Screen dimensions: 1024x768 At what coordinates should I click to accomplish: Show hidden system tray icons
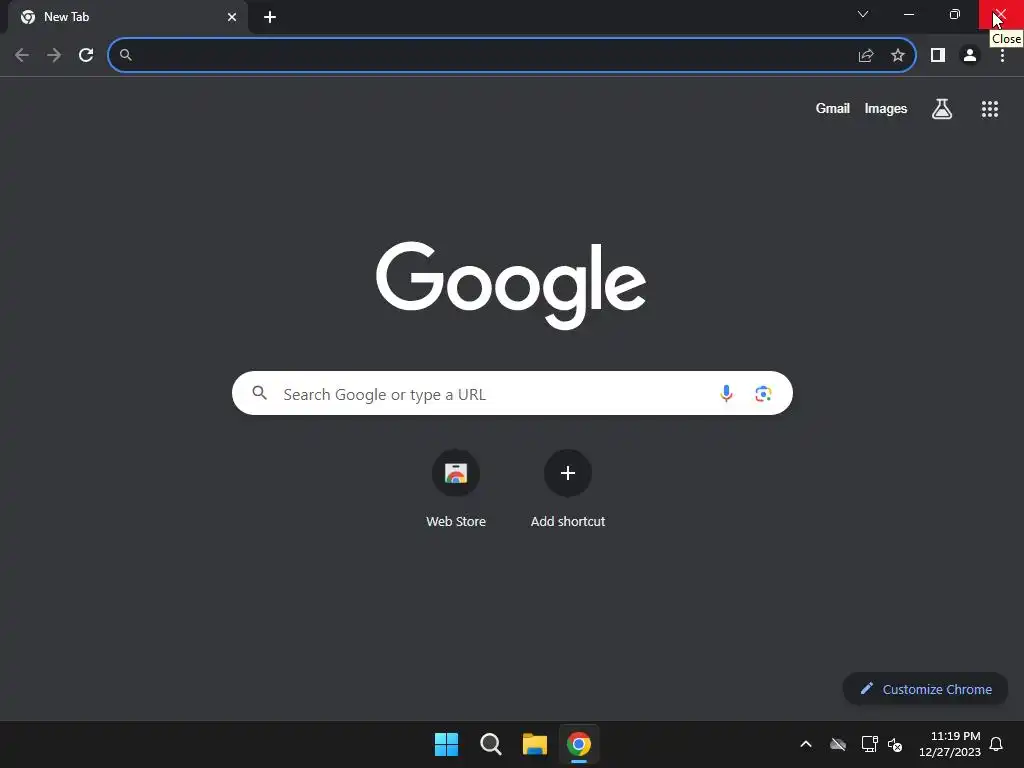point(806,744)
